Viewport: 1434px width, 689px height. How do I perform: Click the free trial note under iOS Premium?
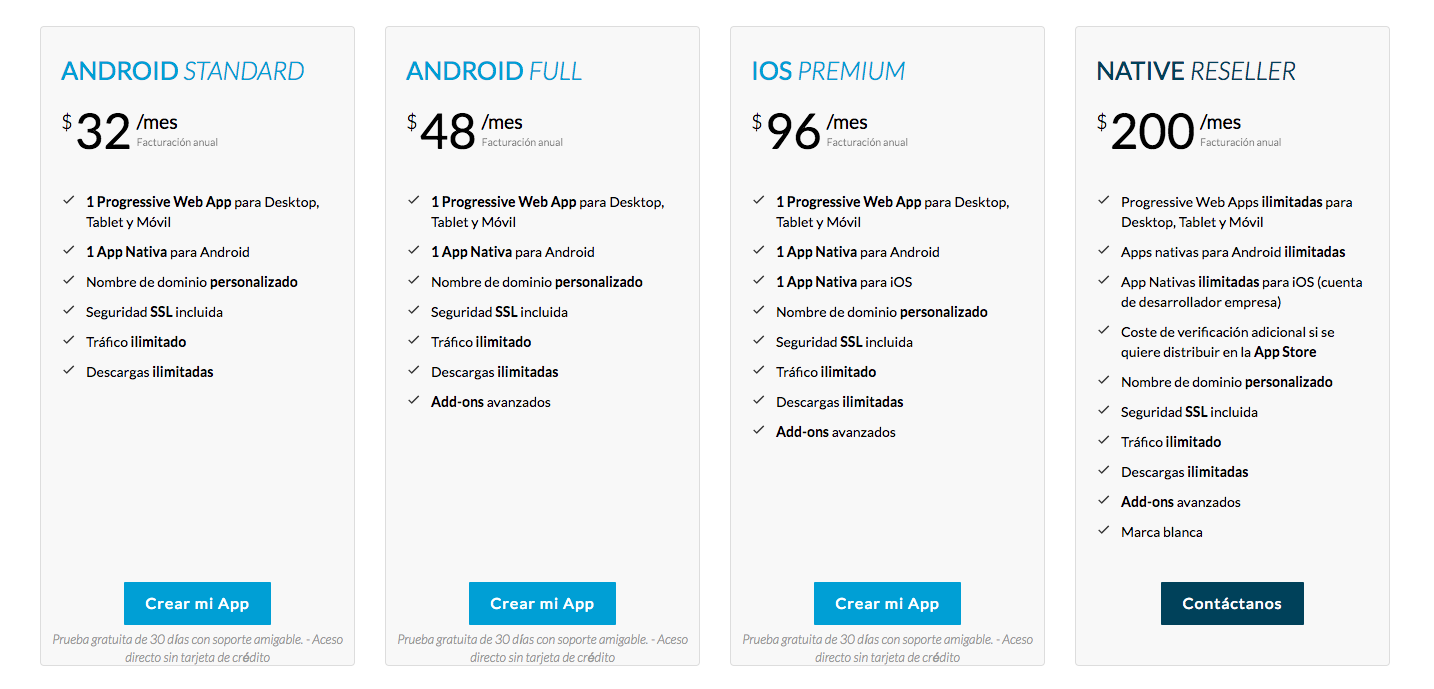coord(887,648)
